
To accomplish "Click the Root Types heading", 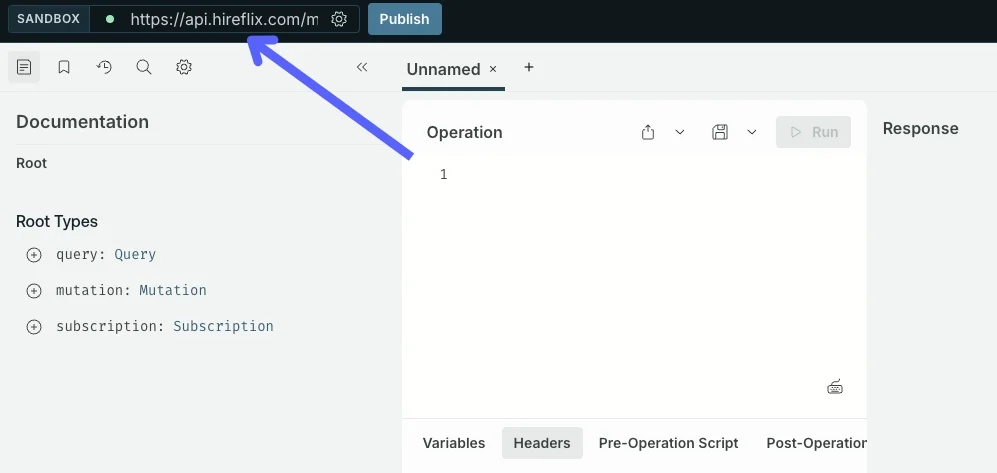I will 57,221.
